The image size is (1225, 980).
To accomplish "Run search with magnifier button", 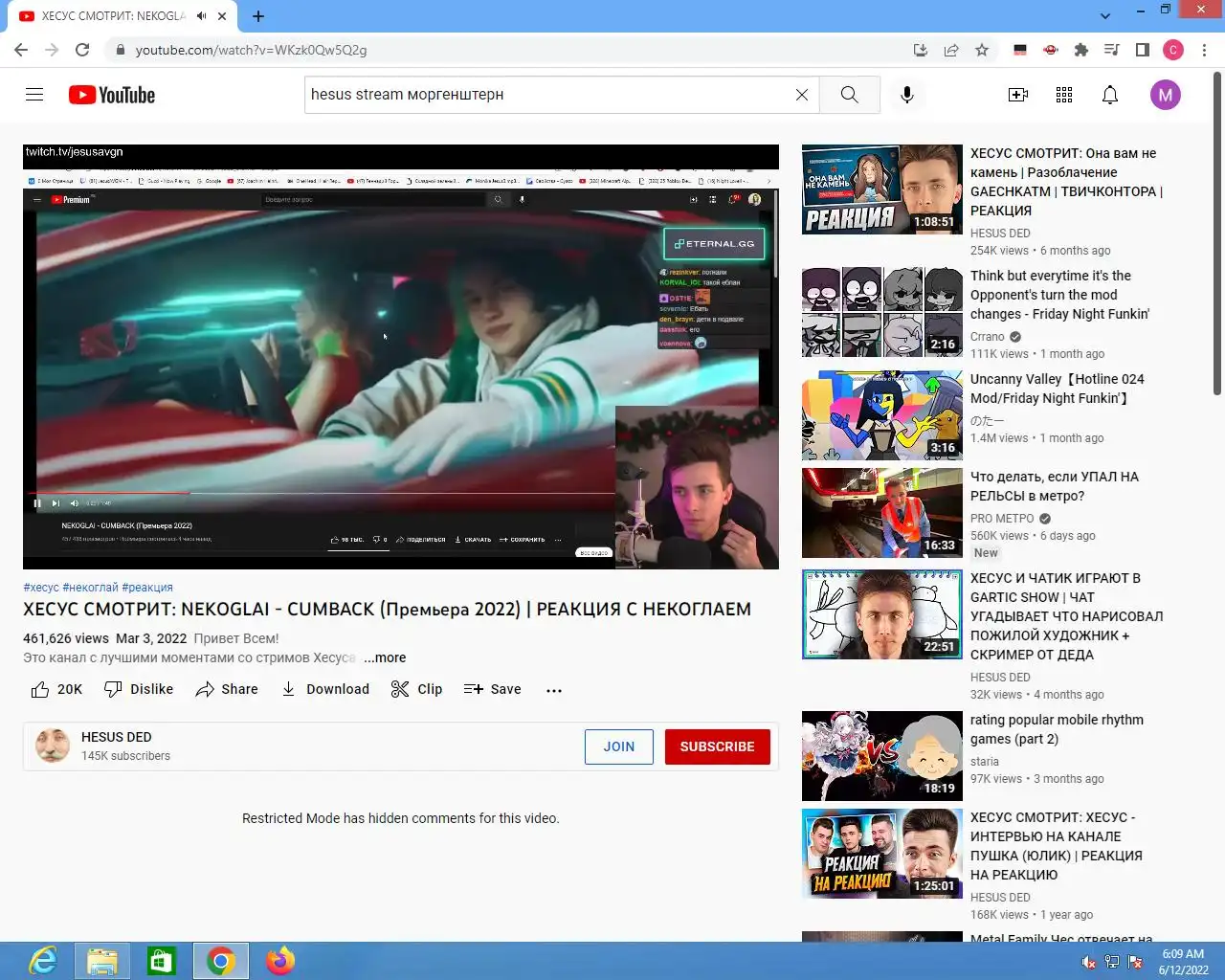I will 849,95.
